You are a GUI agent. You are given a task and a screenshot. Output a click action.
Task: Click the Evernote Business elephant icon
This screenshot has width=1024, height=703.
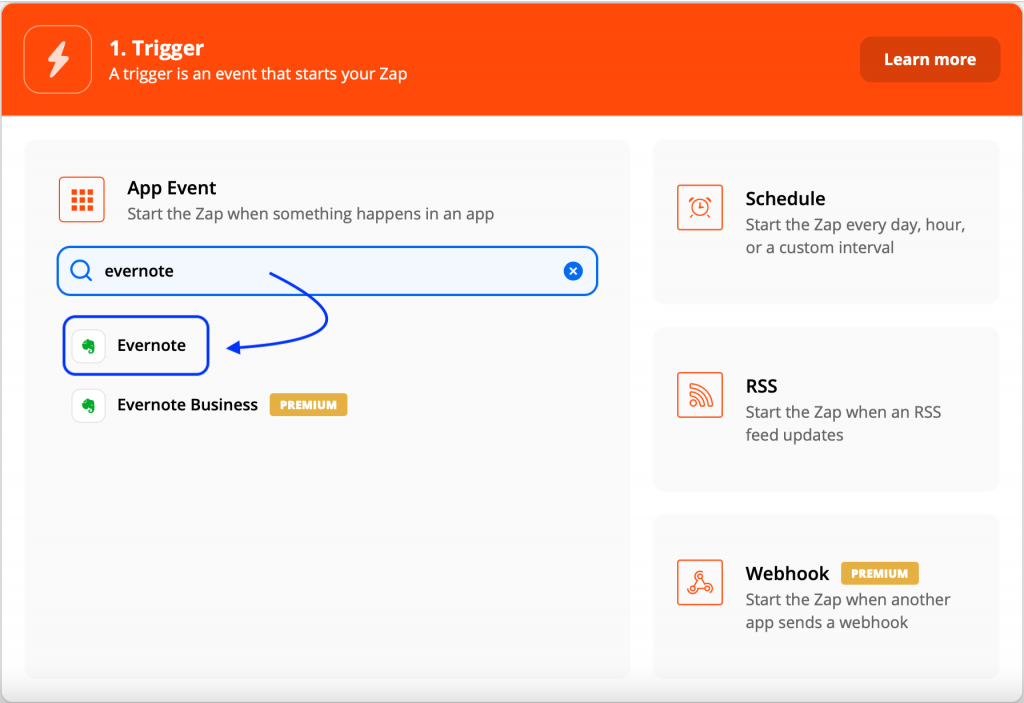tap(88, 406)
